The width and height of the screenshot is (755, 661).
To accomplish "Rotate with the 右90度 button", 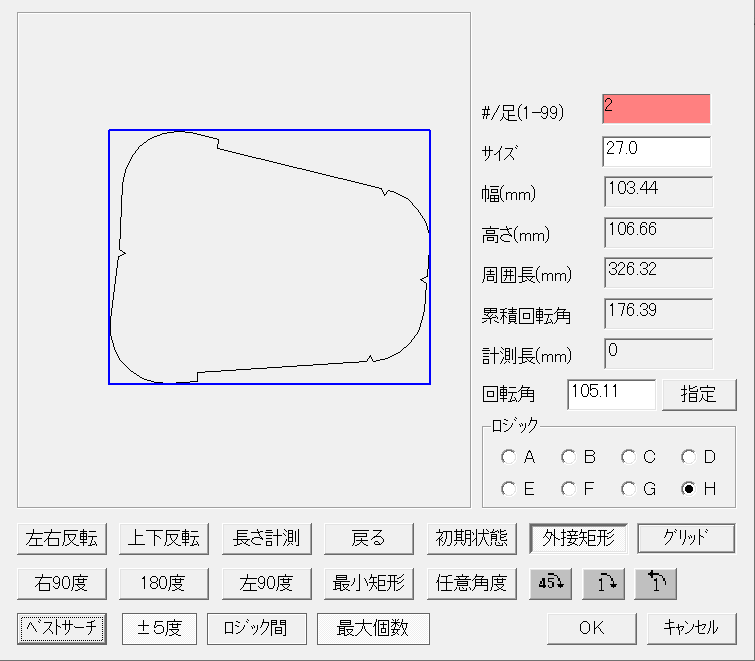I will [x=62, y=583].
